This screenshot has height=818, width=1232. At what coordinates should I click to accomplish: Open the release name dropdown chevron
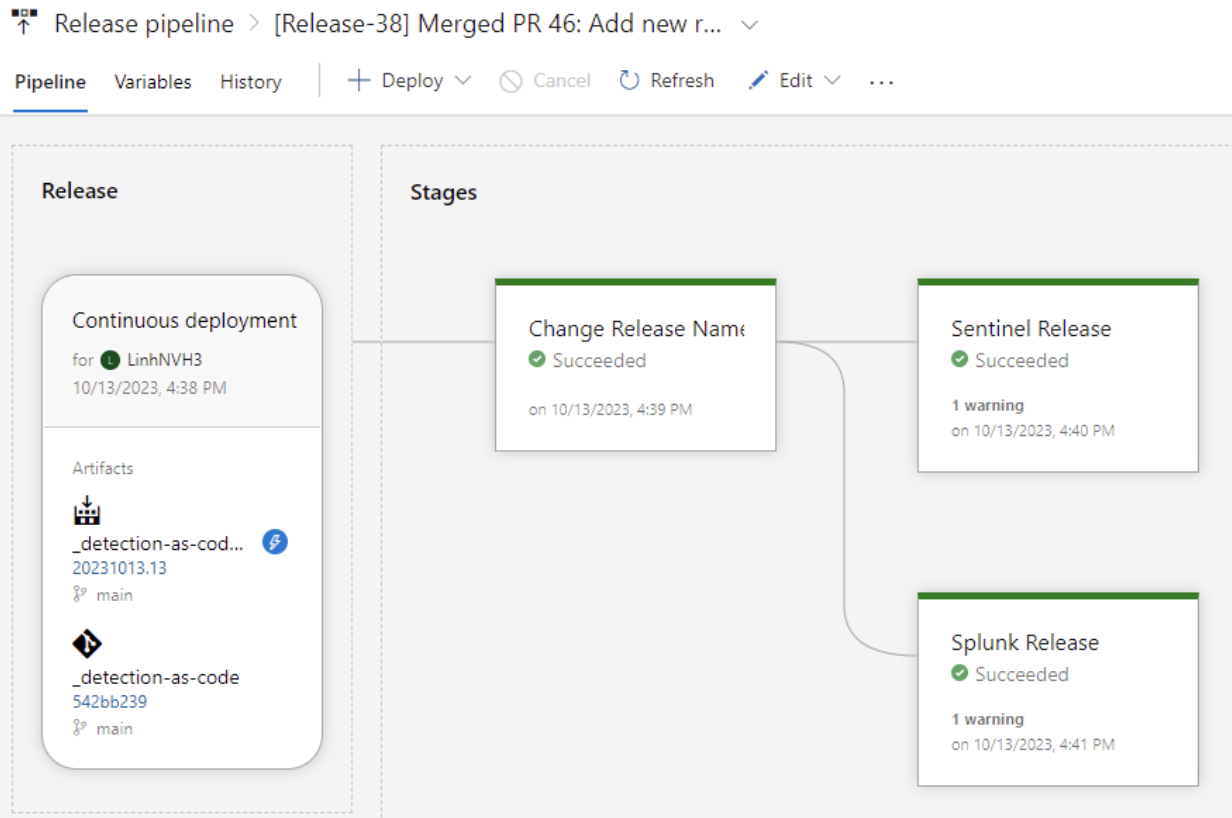coord(750,25)
